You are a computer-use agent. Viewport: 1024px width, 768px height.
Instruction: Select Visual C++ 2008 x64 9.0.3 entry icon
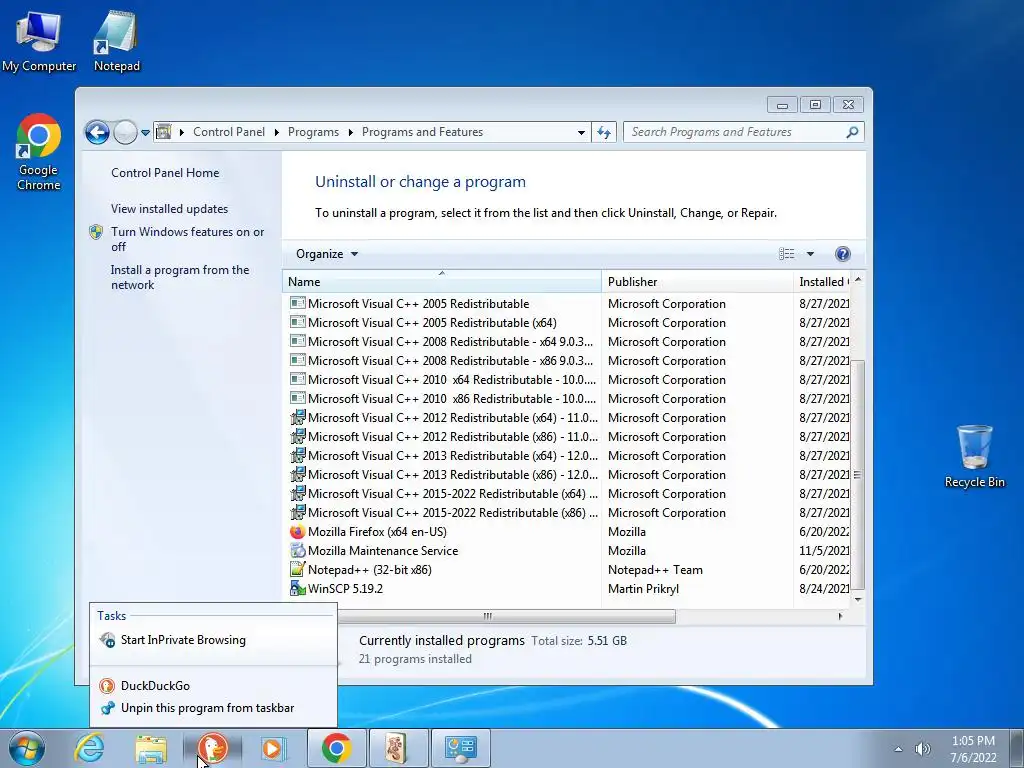pos(298,342)
